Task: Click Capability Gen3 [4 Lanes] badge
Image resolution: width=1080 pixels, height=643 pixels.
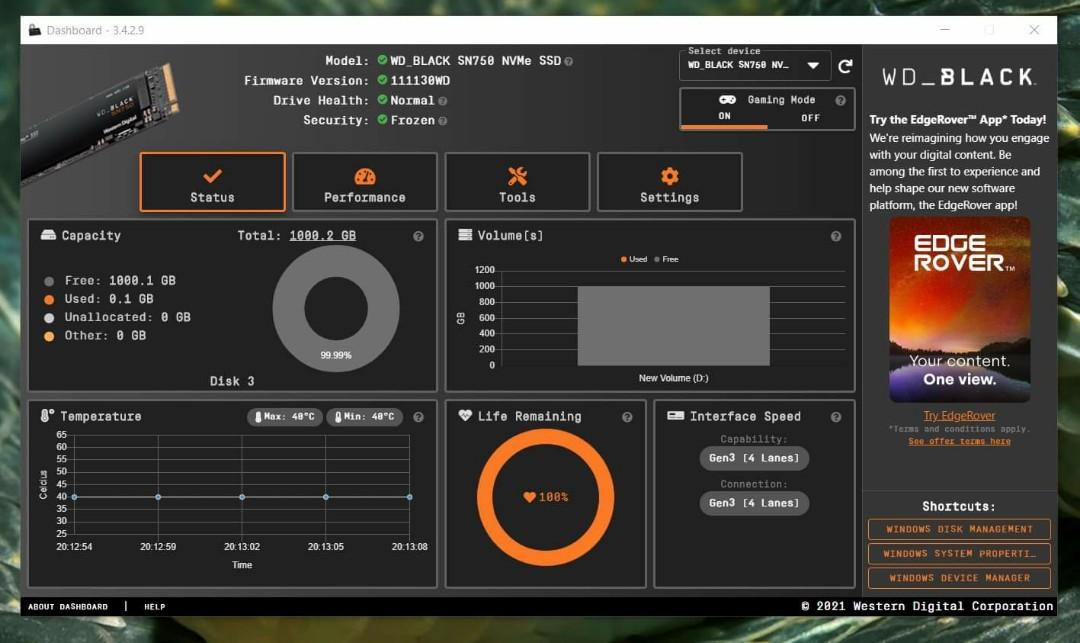Action: [x=754, y=458]
